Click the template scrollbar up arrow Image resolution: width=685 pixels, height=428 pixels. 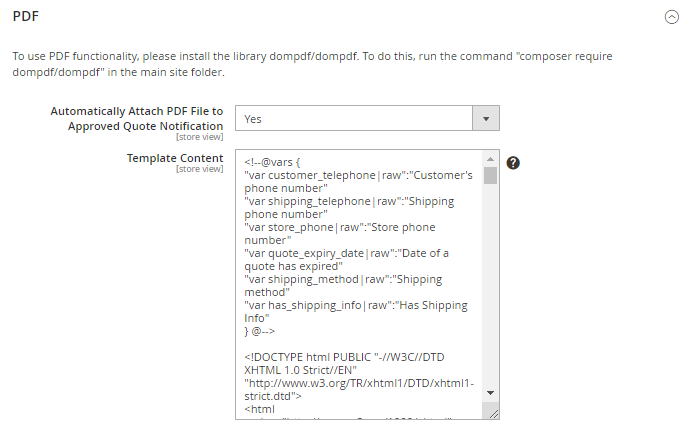(x=490, y=158)
